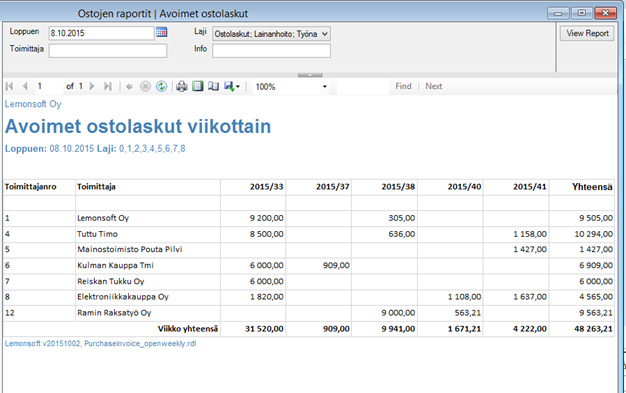Click the 48 263,21 grand total
The height and width of the screenshot is (393, 626).
[x=593, y=329]
